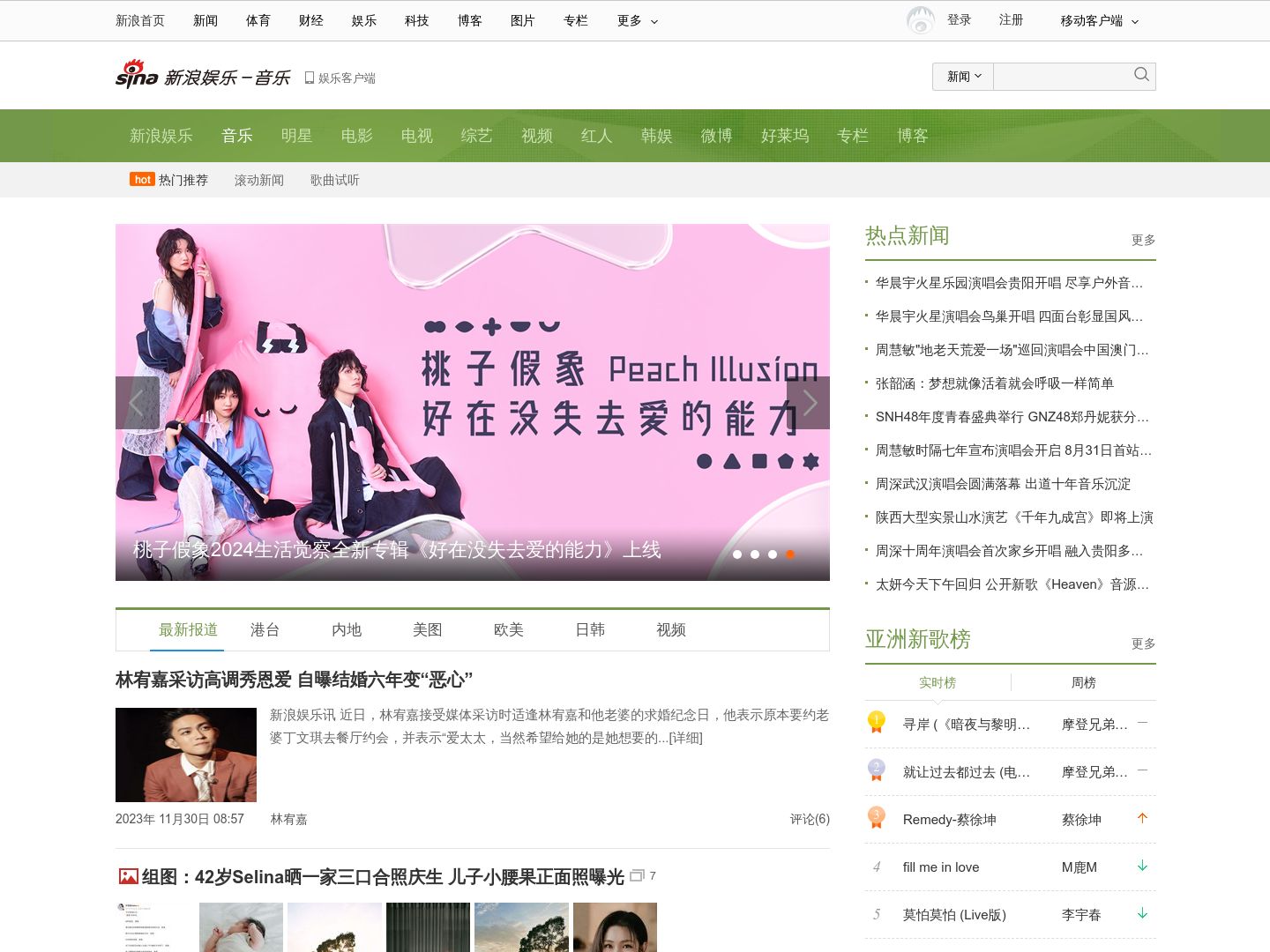1270x952 pixels.
Task: Click the up arrow trend for Remedy-蔡徐坤
Action: pyautogui.click(x=1142, y=818)
